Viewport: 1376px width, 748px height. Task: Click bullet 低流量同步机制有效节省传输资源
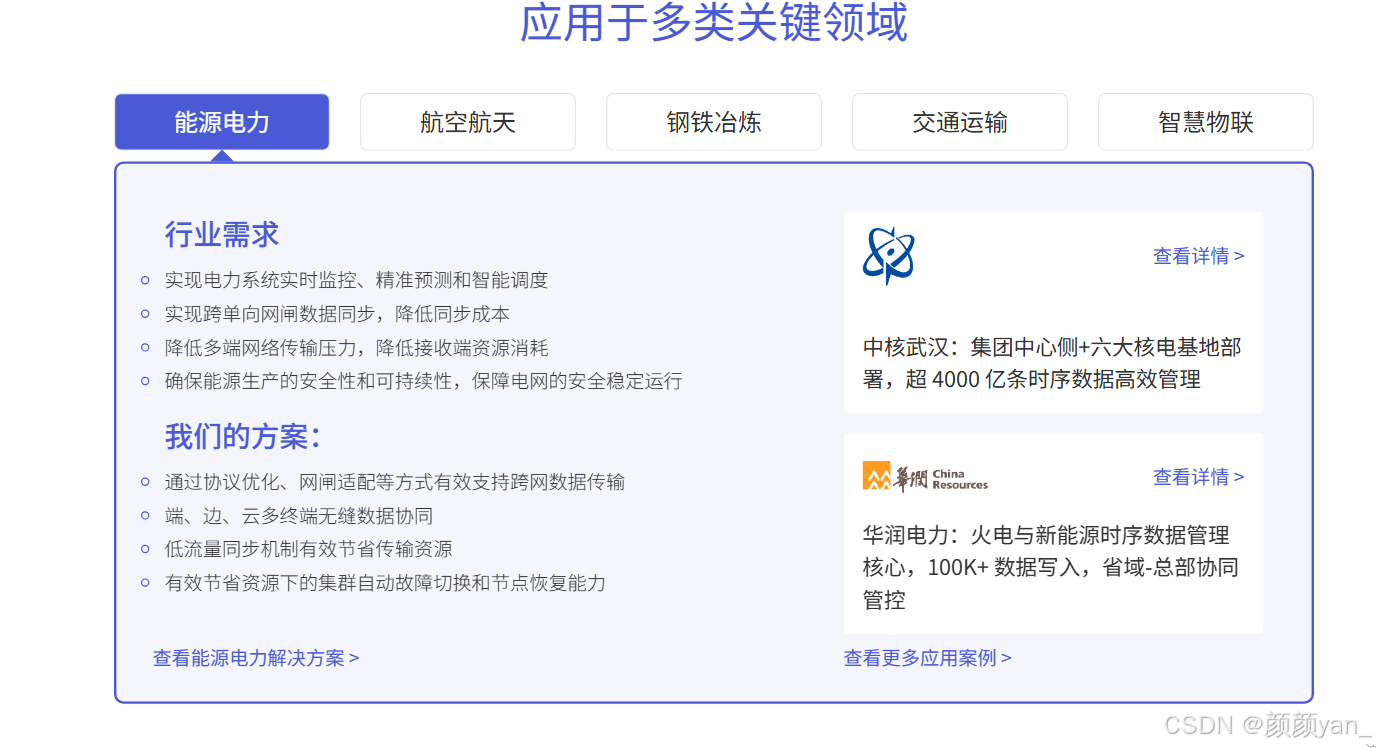pyautogui.click(x=308, y=549)
